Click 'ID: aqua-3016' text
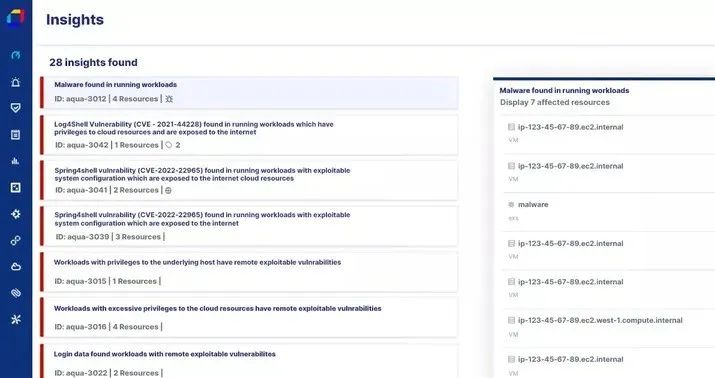The width and height of the screenshot is (715, 378). click(80, 327)
